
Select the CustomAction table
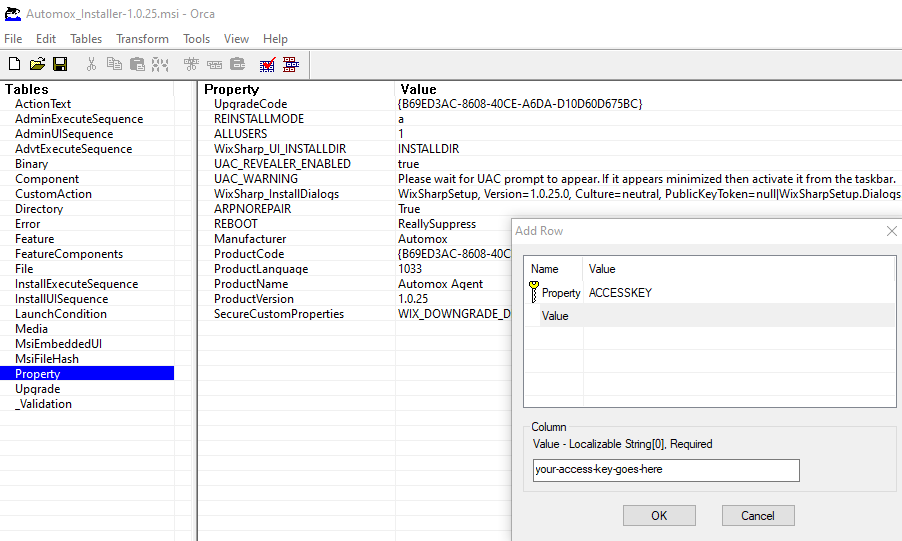[53, 193]
